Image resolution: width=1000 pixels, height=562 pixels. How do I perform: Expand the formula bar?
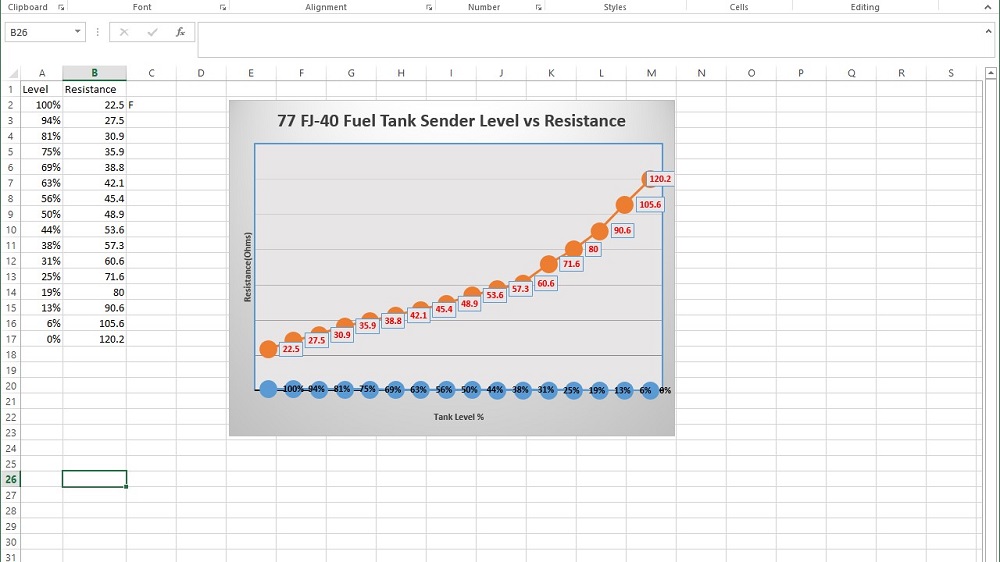(x=988, y=31)
